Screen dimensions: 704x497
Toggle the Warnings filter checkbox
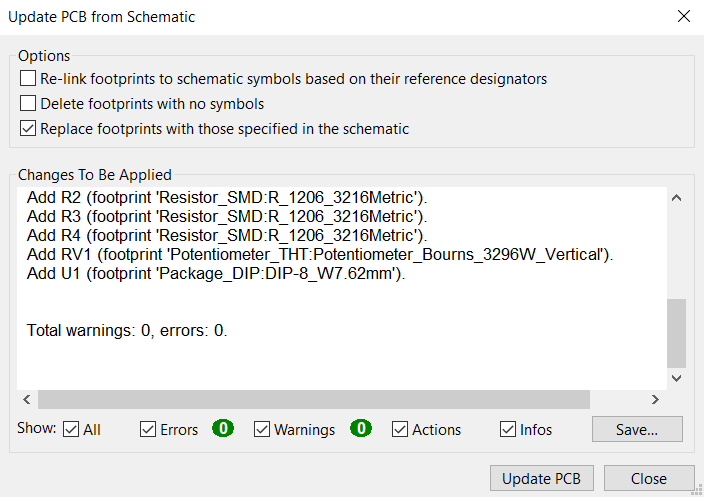point(262,429)
